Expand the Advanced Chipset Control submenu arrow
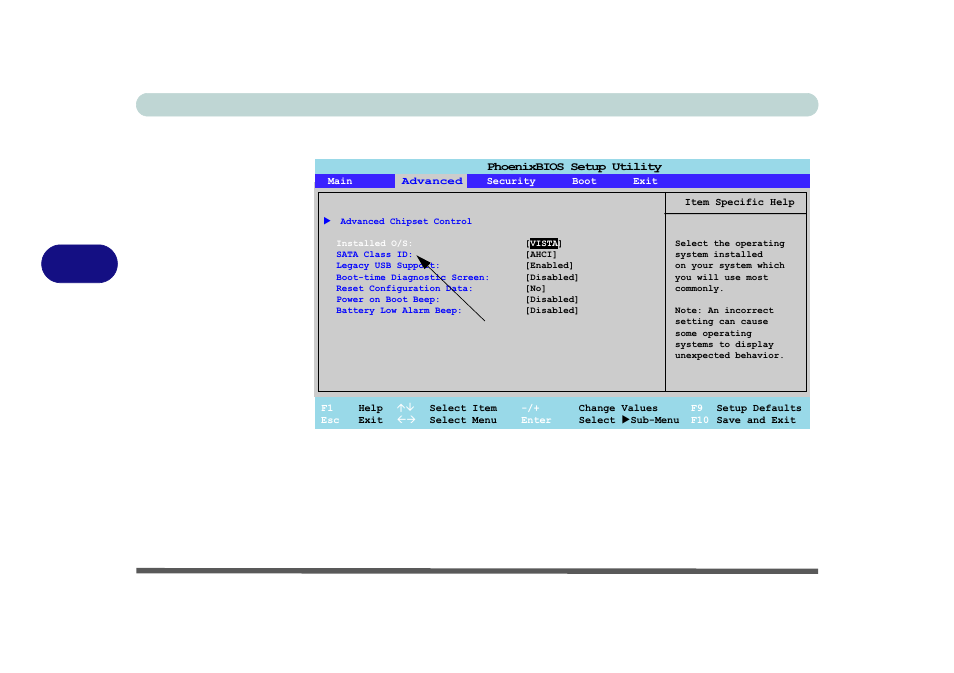The width and height of the screenshot is (954, 673). (x=327, y=221)
